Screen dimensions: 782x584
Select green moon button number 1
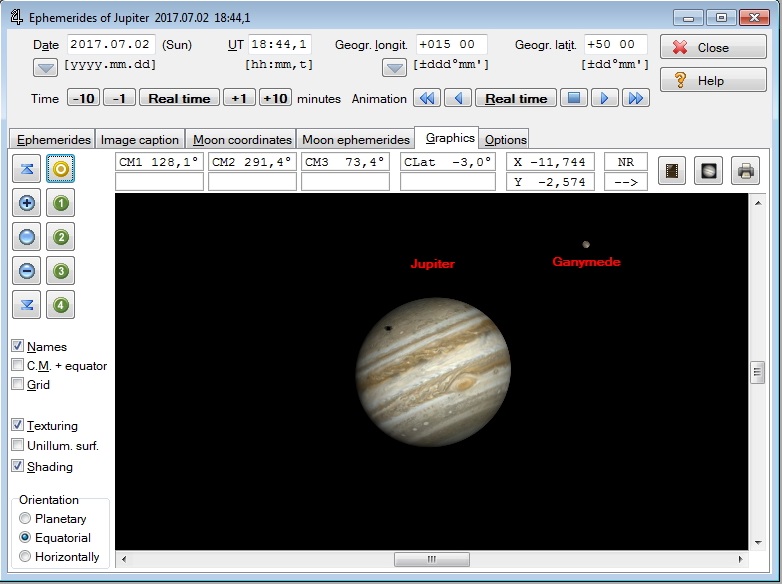click(x=61, y=204)
